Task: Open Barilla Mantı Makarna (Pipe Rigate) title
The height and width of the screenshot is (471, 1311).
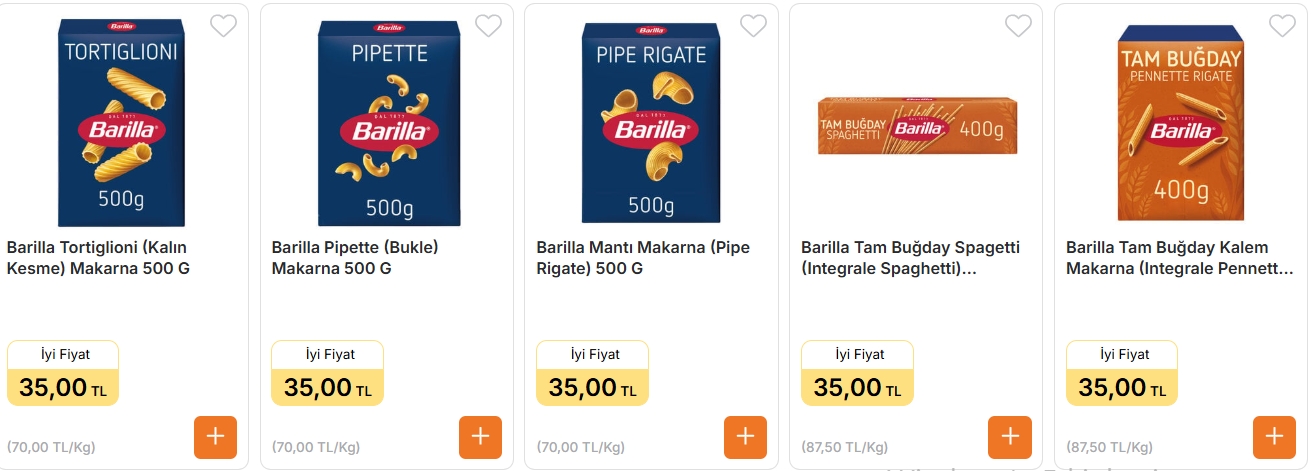Action: 643,258
